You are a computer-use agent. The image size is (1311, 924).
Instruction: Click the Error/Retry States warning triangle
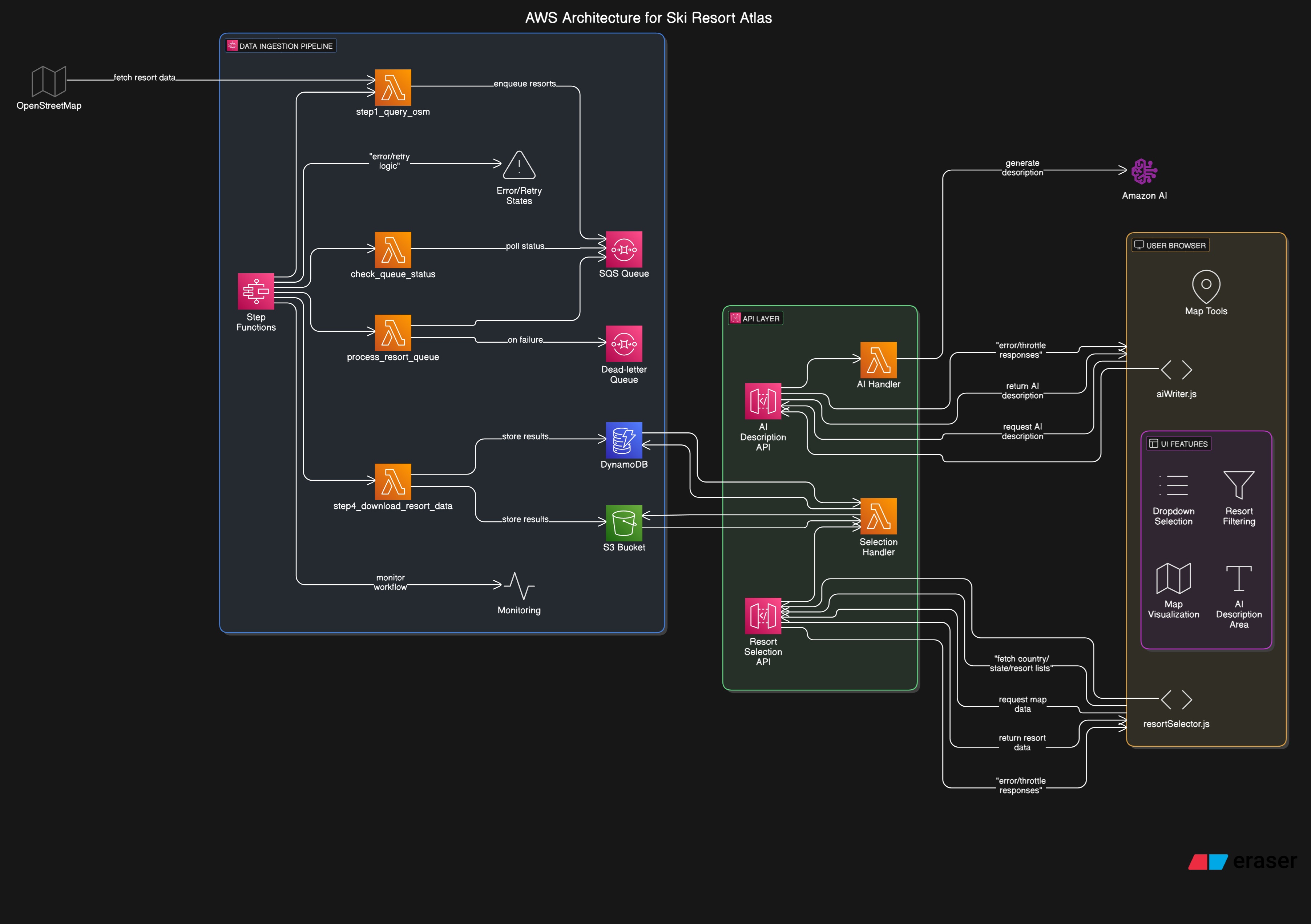(x=519, y=166)
